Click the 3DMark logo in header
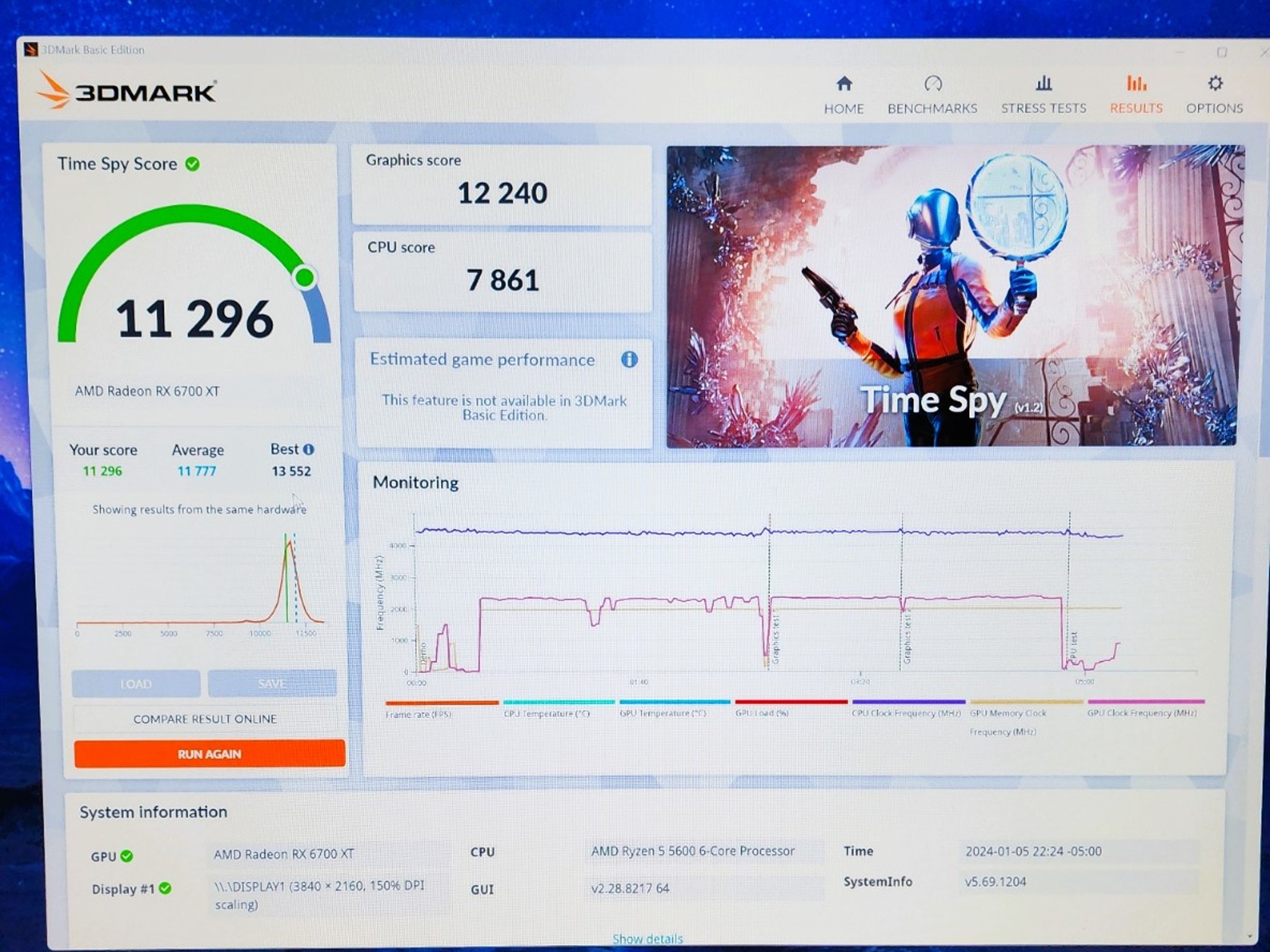Image resolution: width=1270 pixels, height=952 pixels. pyautogui.click(x=127, y=92)
